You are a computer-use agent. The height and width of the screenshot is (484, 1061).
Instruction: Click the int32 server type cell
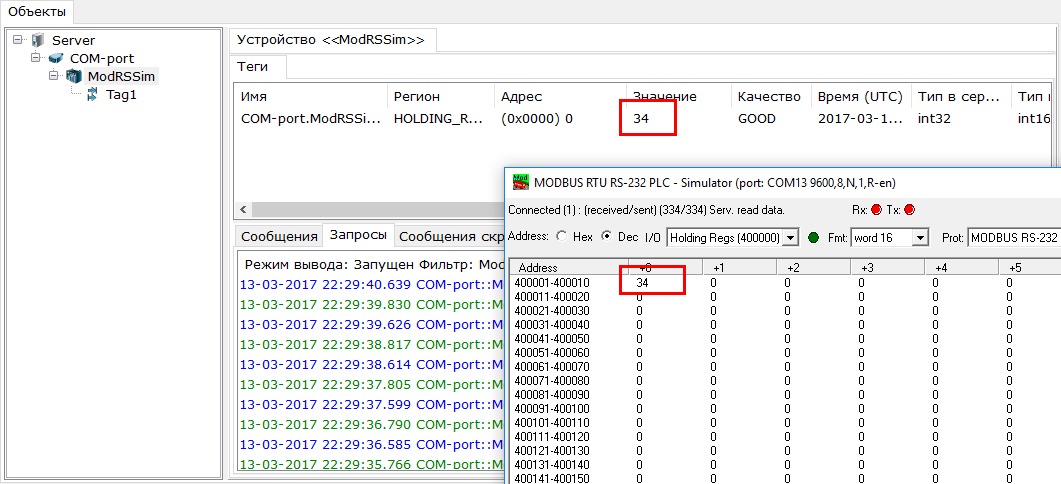934,118
